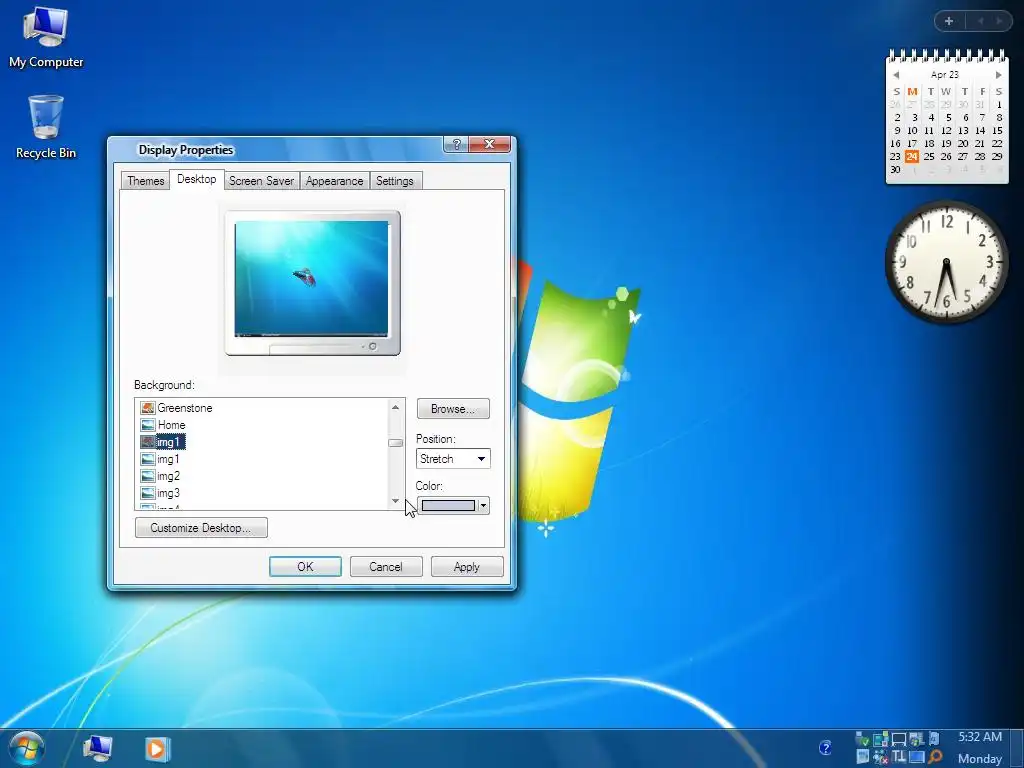Click Monday day label in the taskbar
1024x768 pixels.
click(980, 759)
